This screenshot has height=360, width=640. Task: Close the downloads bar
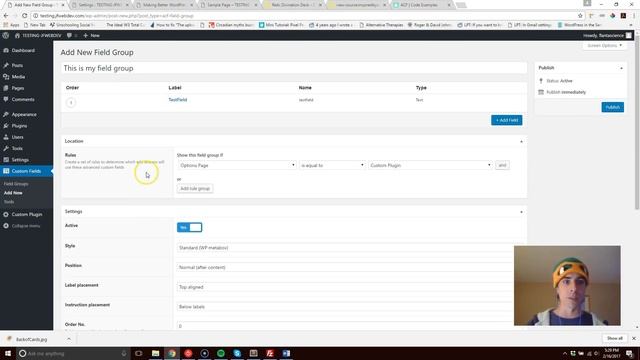click(x=633, y=338)
